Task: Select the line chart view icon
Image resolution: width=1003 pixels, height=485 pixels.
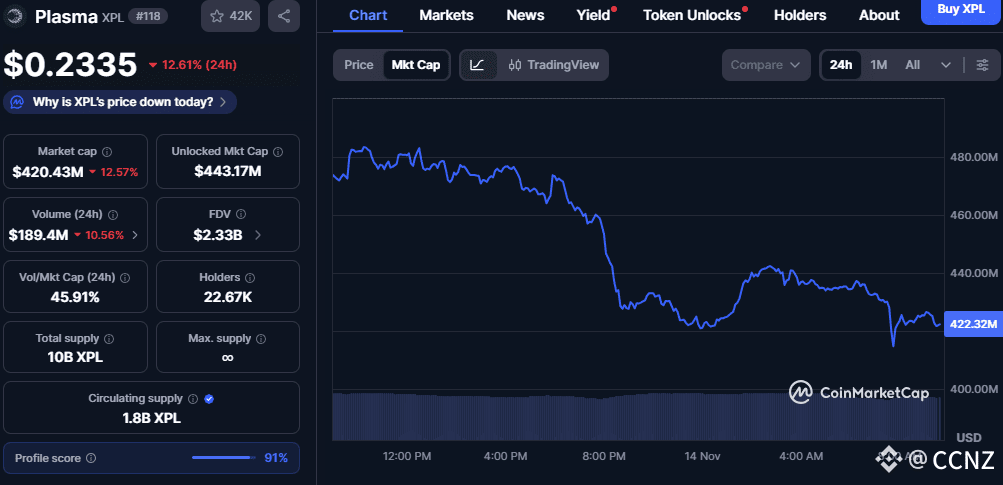Action: [478, 65]
